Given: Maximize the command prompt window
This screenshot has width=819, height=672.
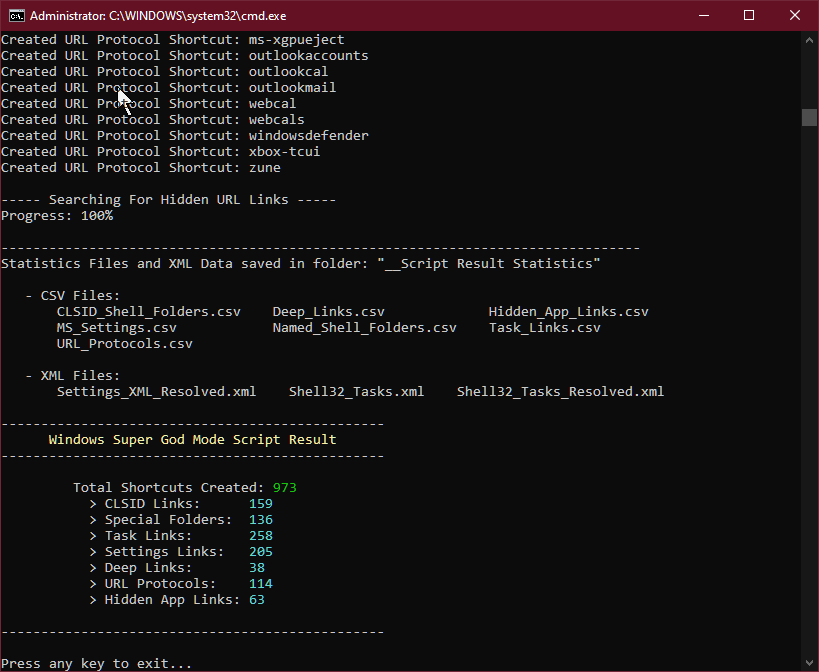Looking at the screenshot, I should [748, 16].
